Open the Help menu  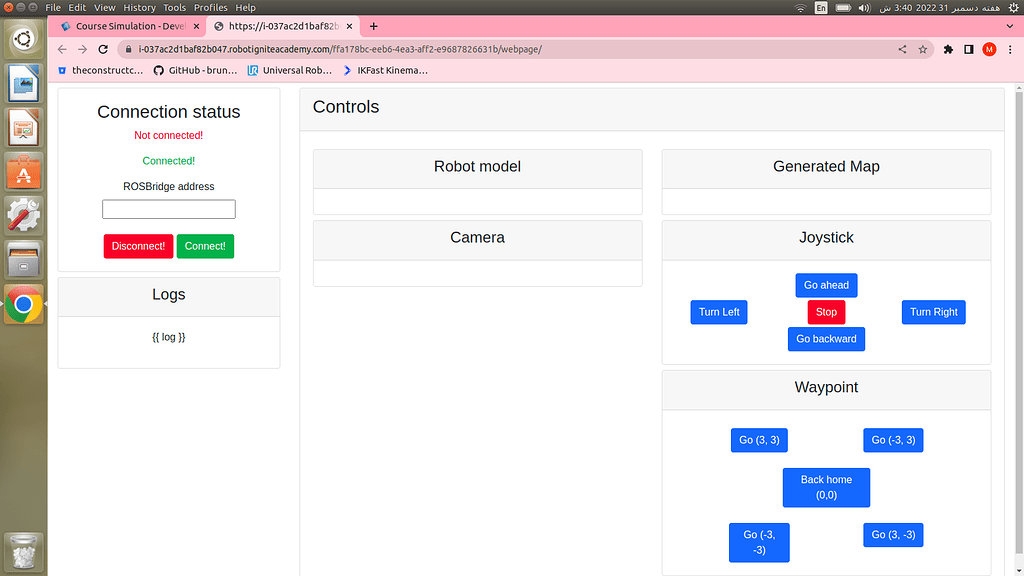pos(245,8)
